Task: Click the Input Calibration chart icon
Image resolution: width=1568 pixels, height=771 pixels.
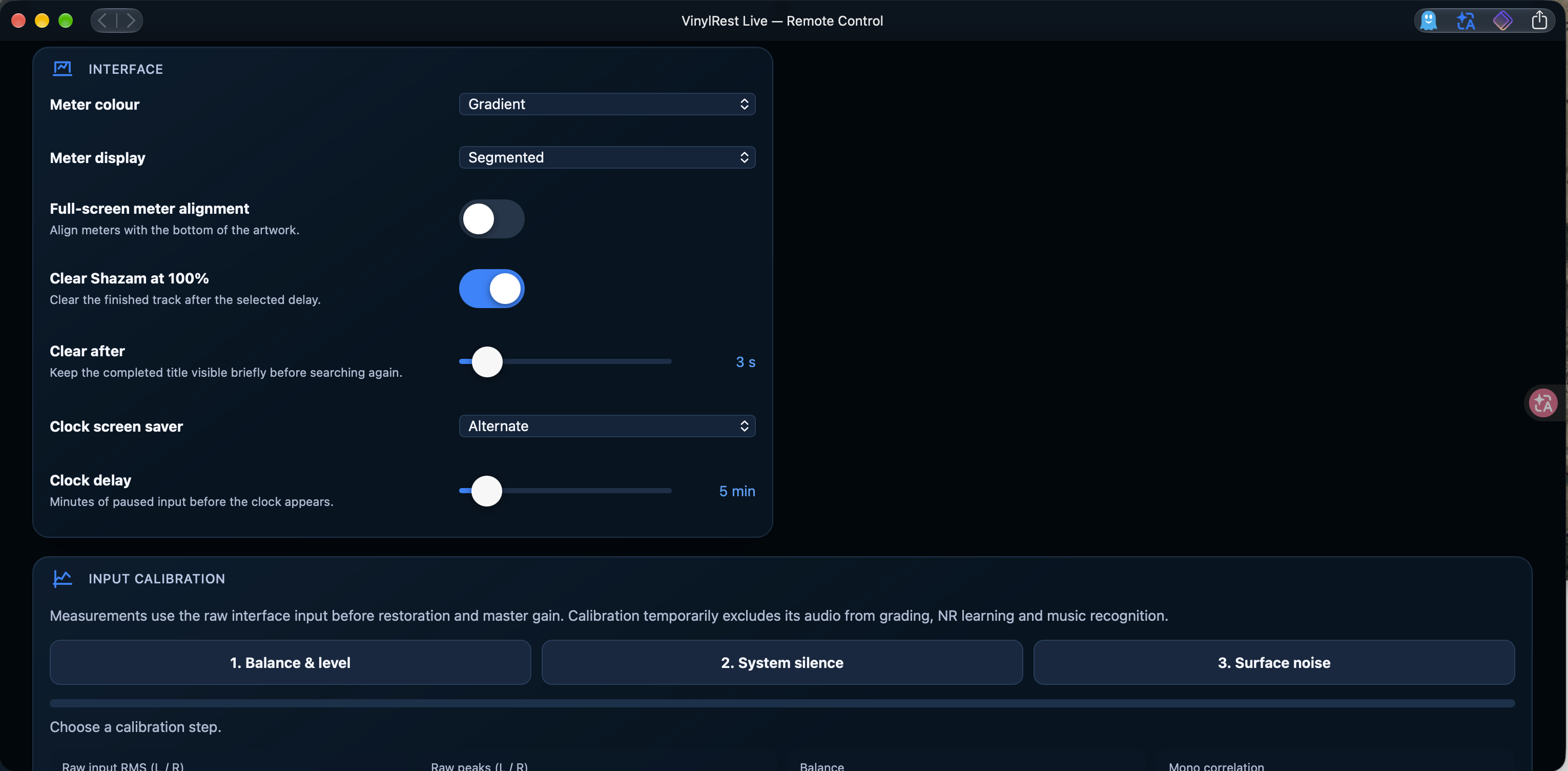Action: pos(62,579)
